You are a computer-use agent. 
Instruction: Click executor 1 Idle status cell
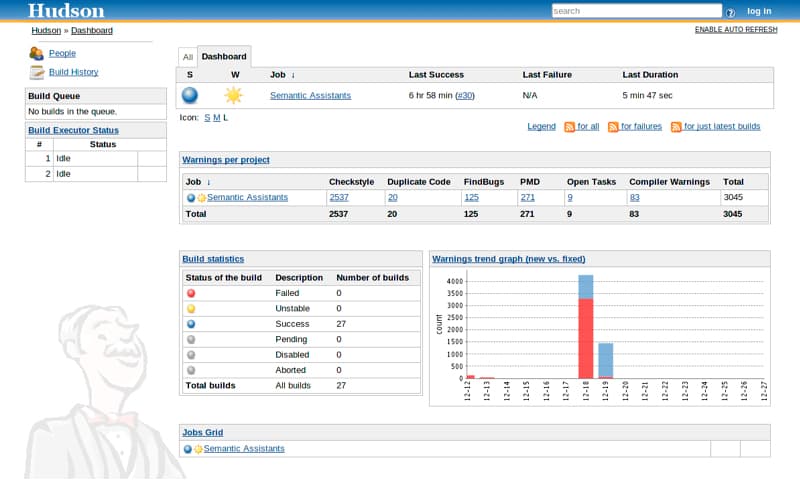pyautogui.click(x=95, y=159)
